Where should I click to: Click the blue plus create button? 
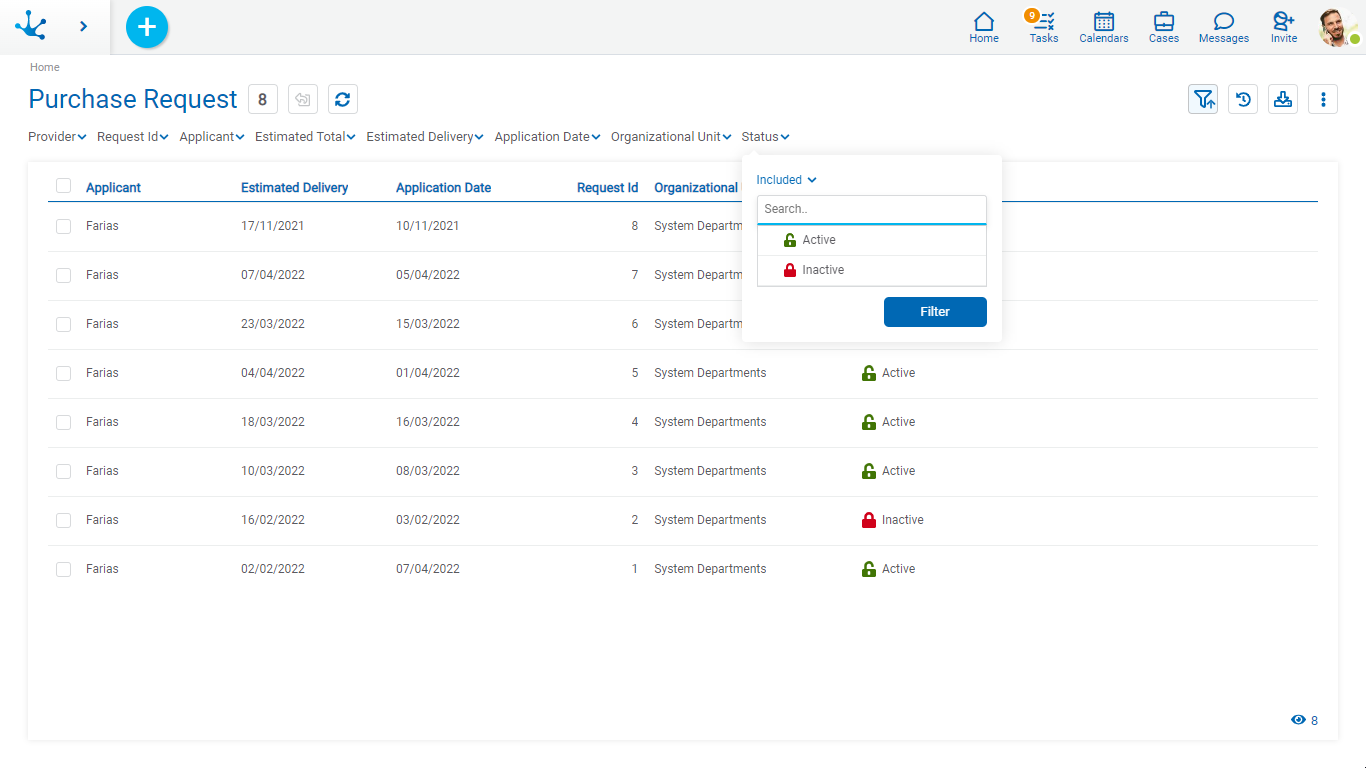pyautogui.click(x=147, y=27)
